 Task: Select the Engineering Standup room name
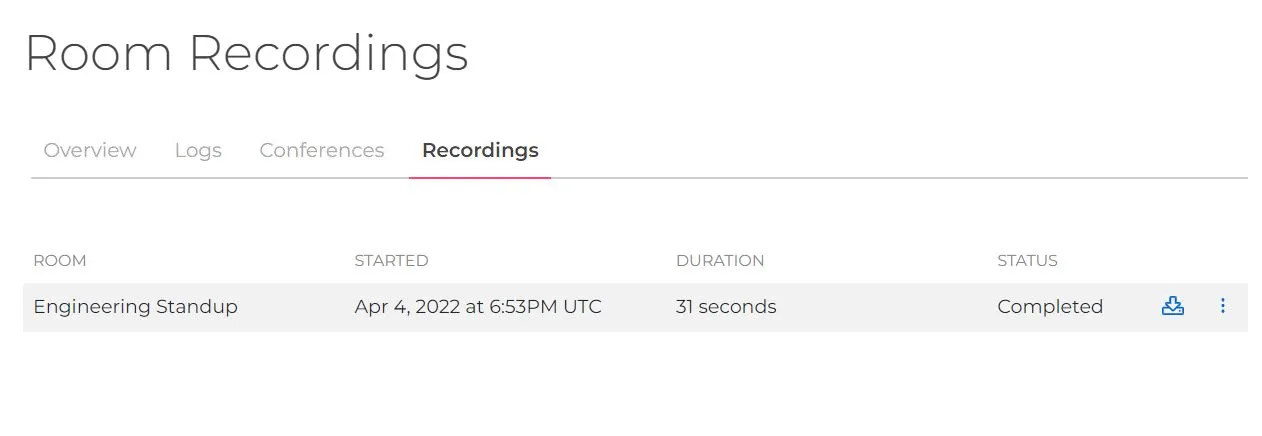coord(135,307)
